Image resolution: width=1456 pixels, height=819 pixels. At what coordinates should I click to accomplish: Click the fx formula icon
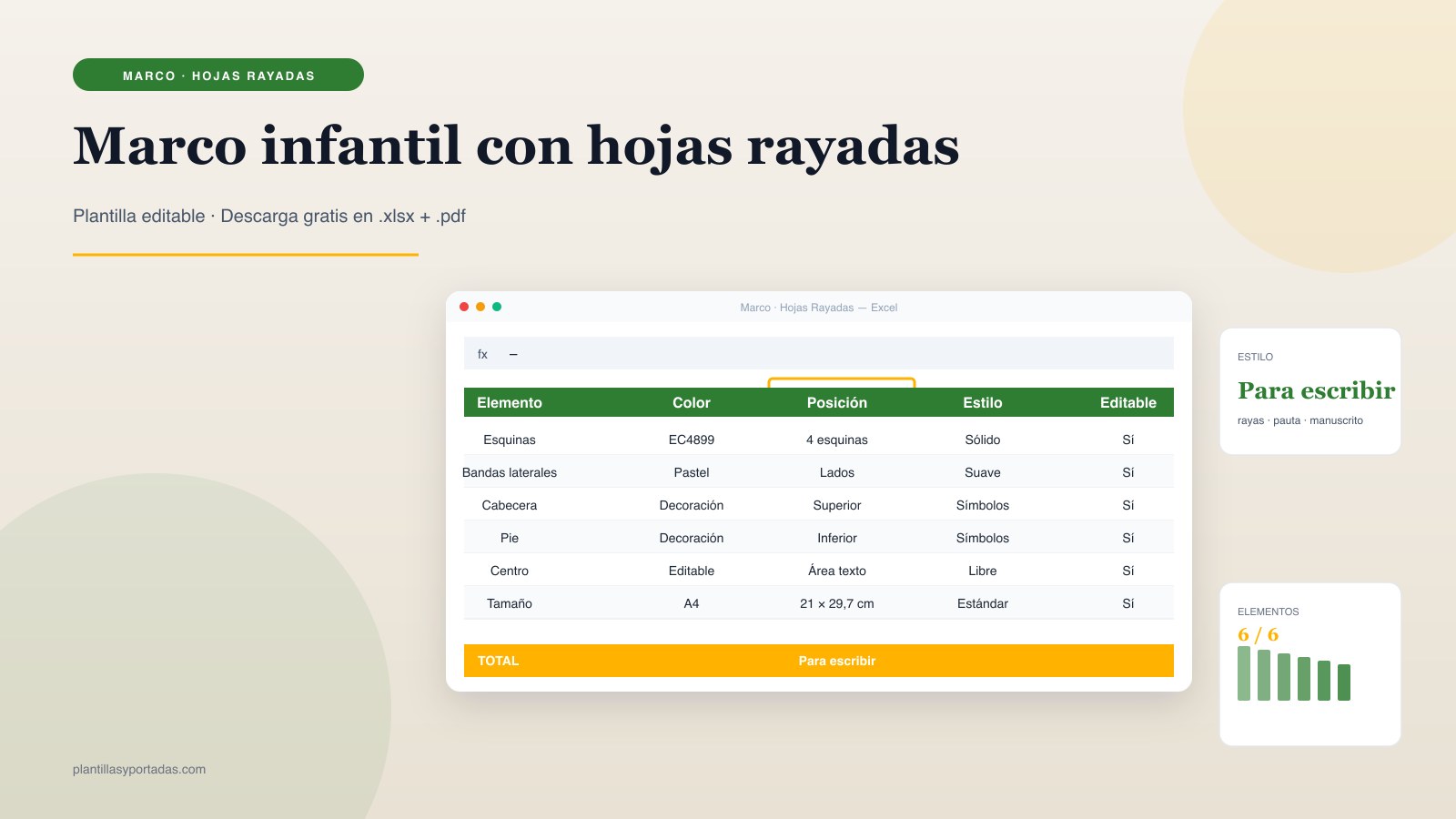coord(482,354)
